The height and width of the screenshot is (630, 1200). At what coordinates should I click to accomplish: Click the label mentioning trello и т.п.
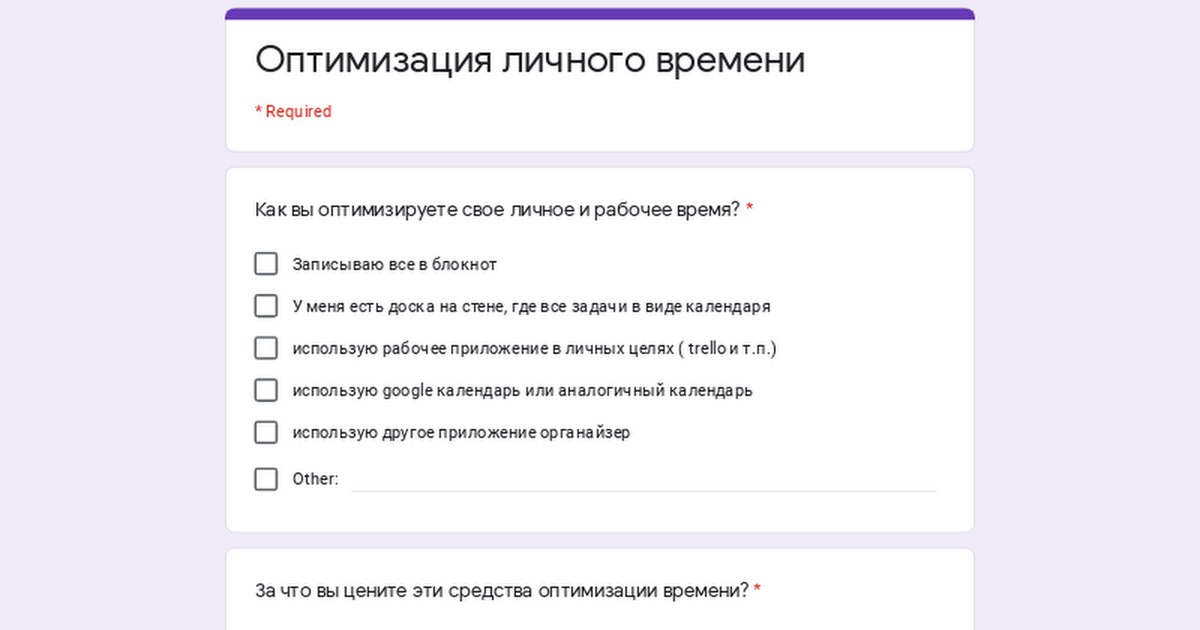tap(534, 349)
